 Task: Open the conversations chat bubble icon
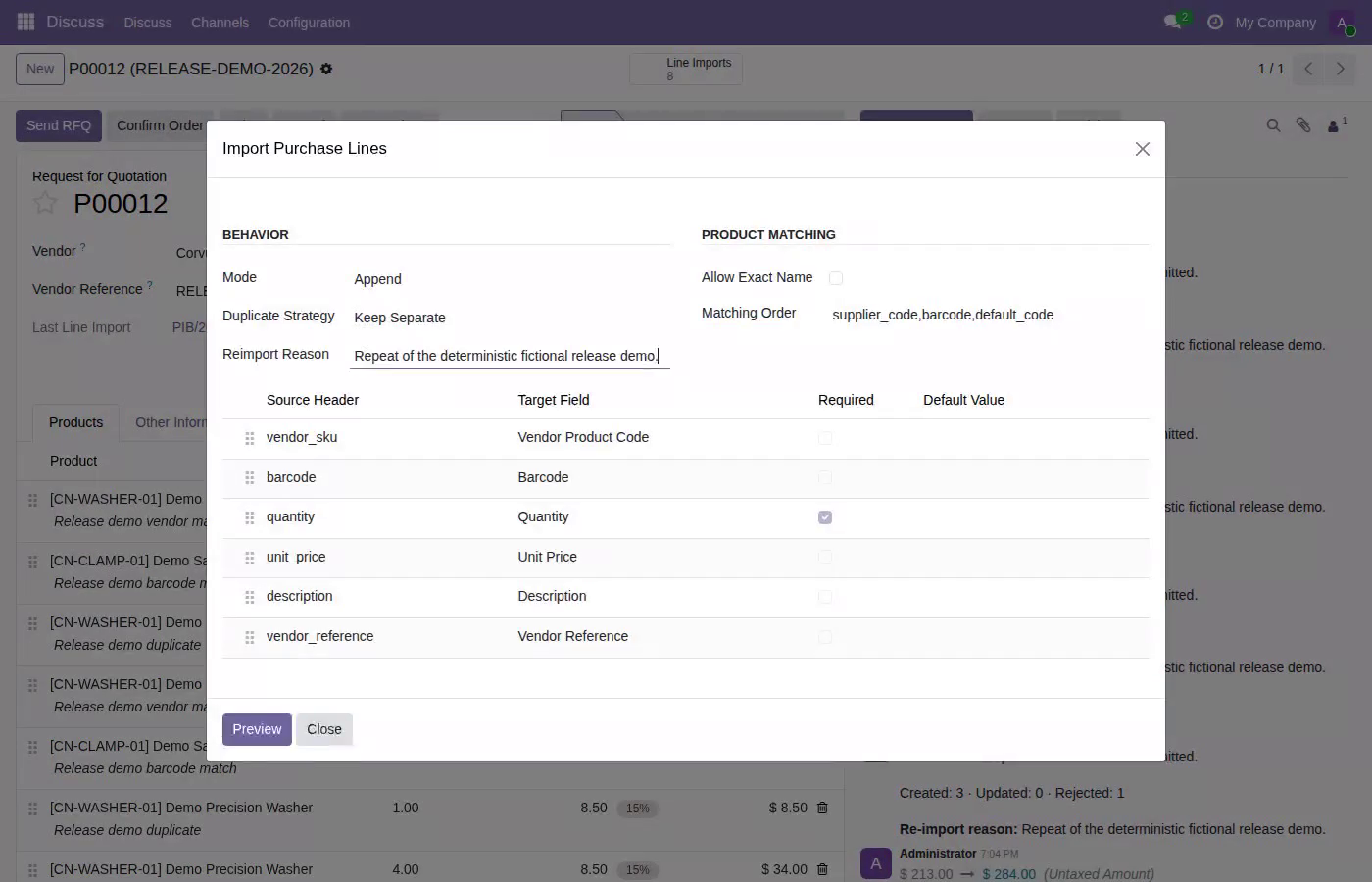pyautogui.click(x=1172, y=22)
